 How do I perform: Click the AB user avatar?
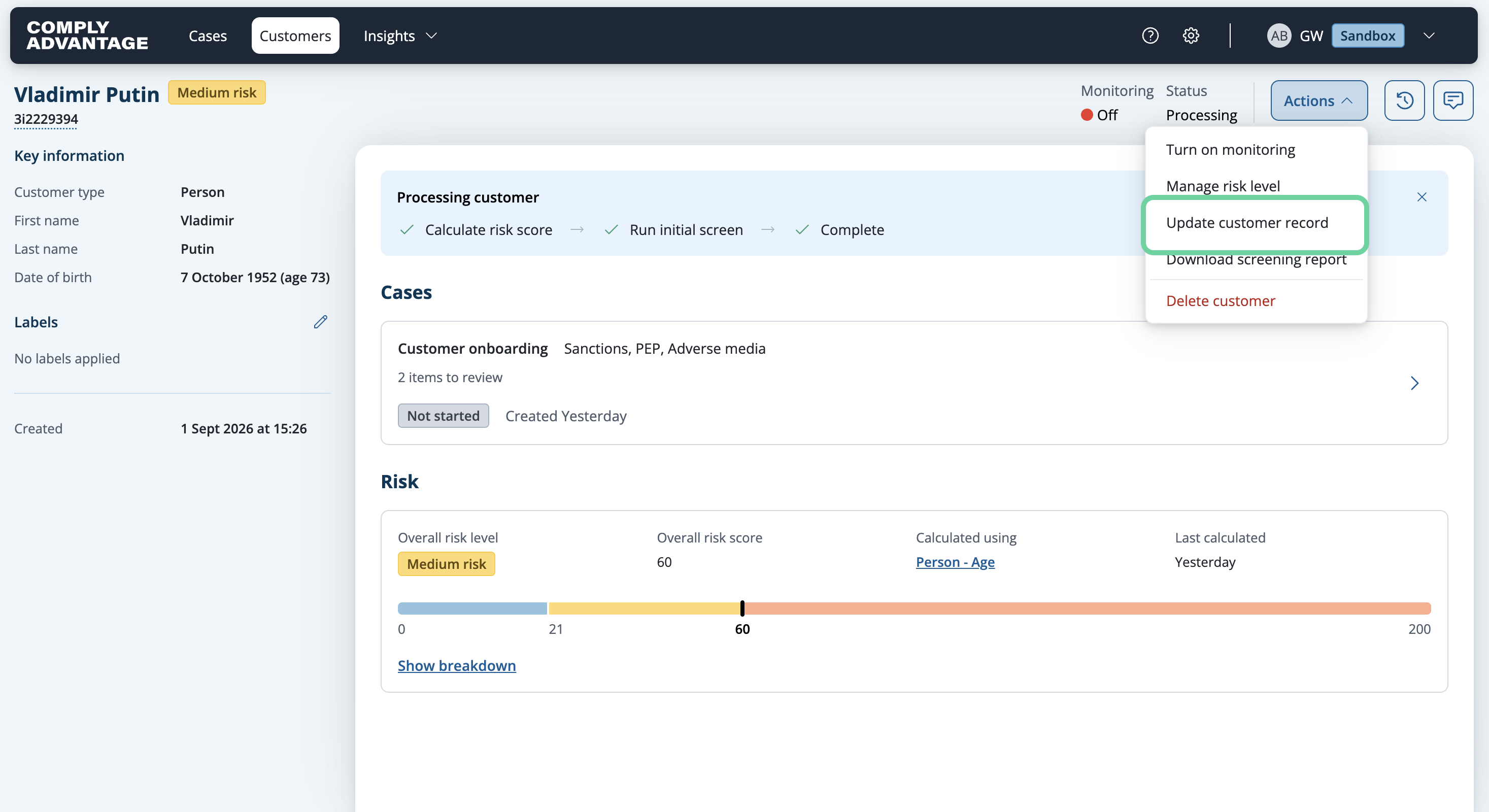coord(1278,36)
